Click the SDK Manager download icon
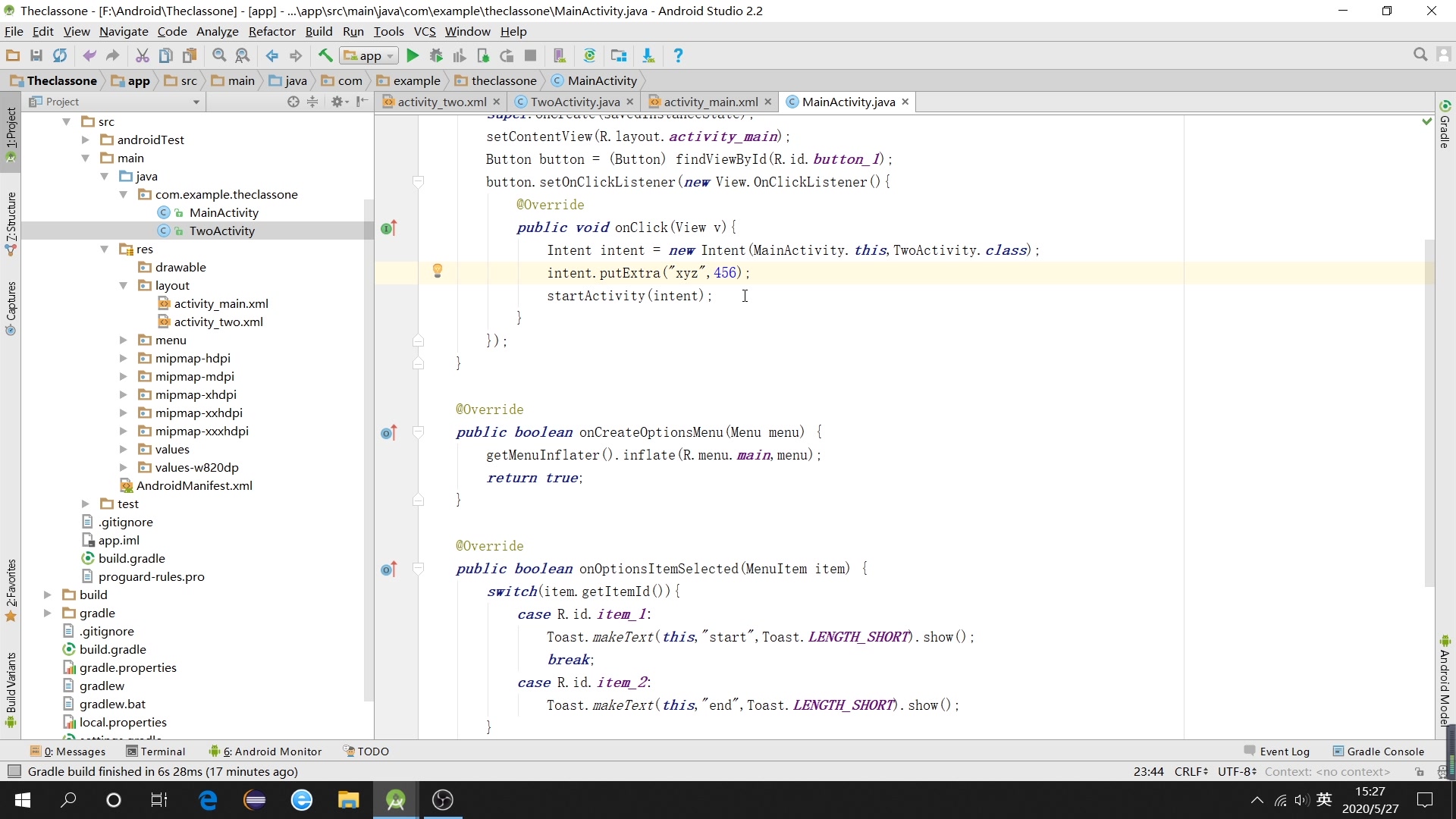Viewport: 1456px width, 819px height. (648, 55)
